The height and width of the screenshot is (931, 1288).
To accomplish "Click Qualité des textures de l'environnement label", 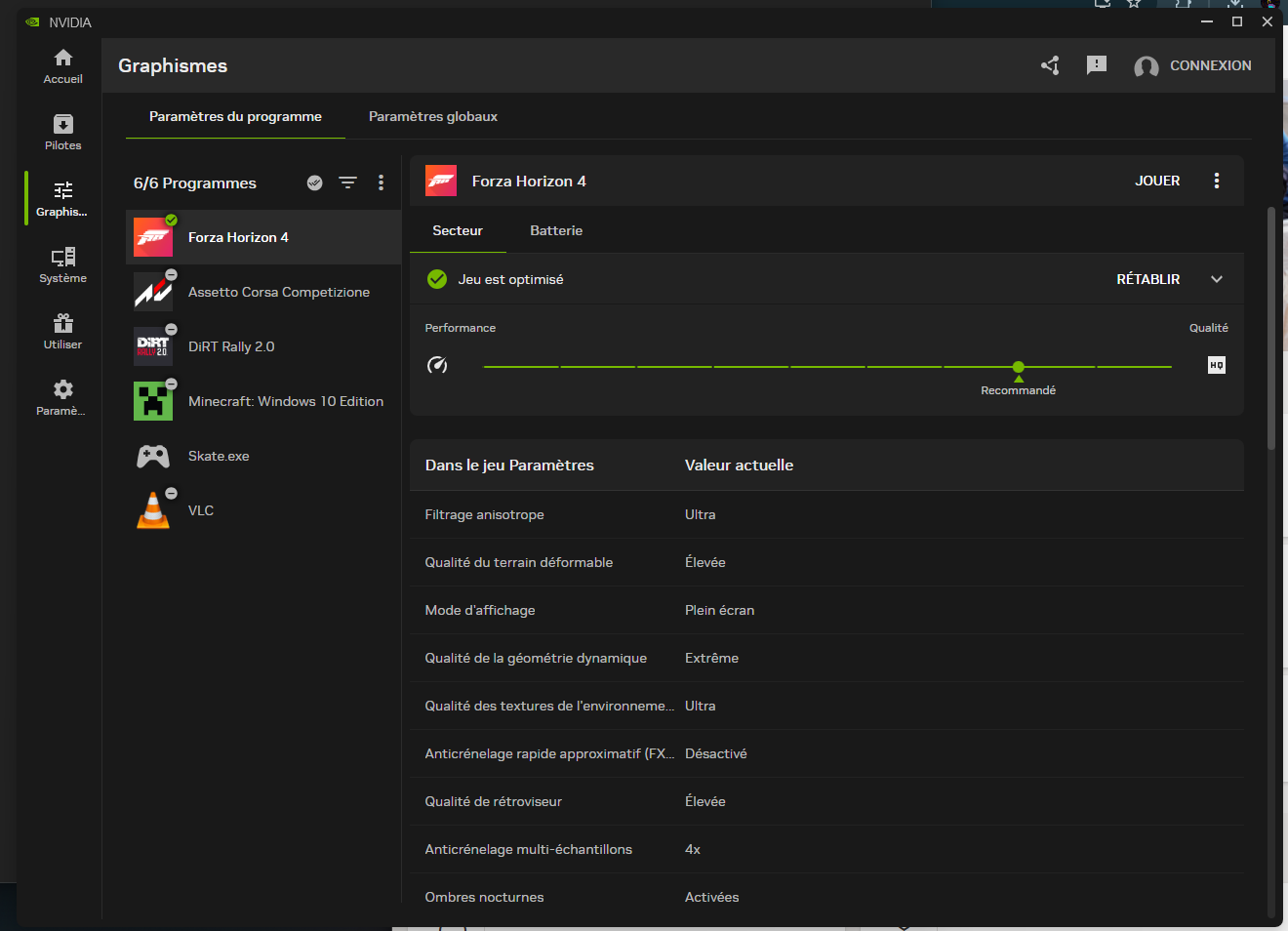I will click(x=549, y=706).
